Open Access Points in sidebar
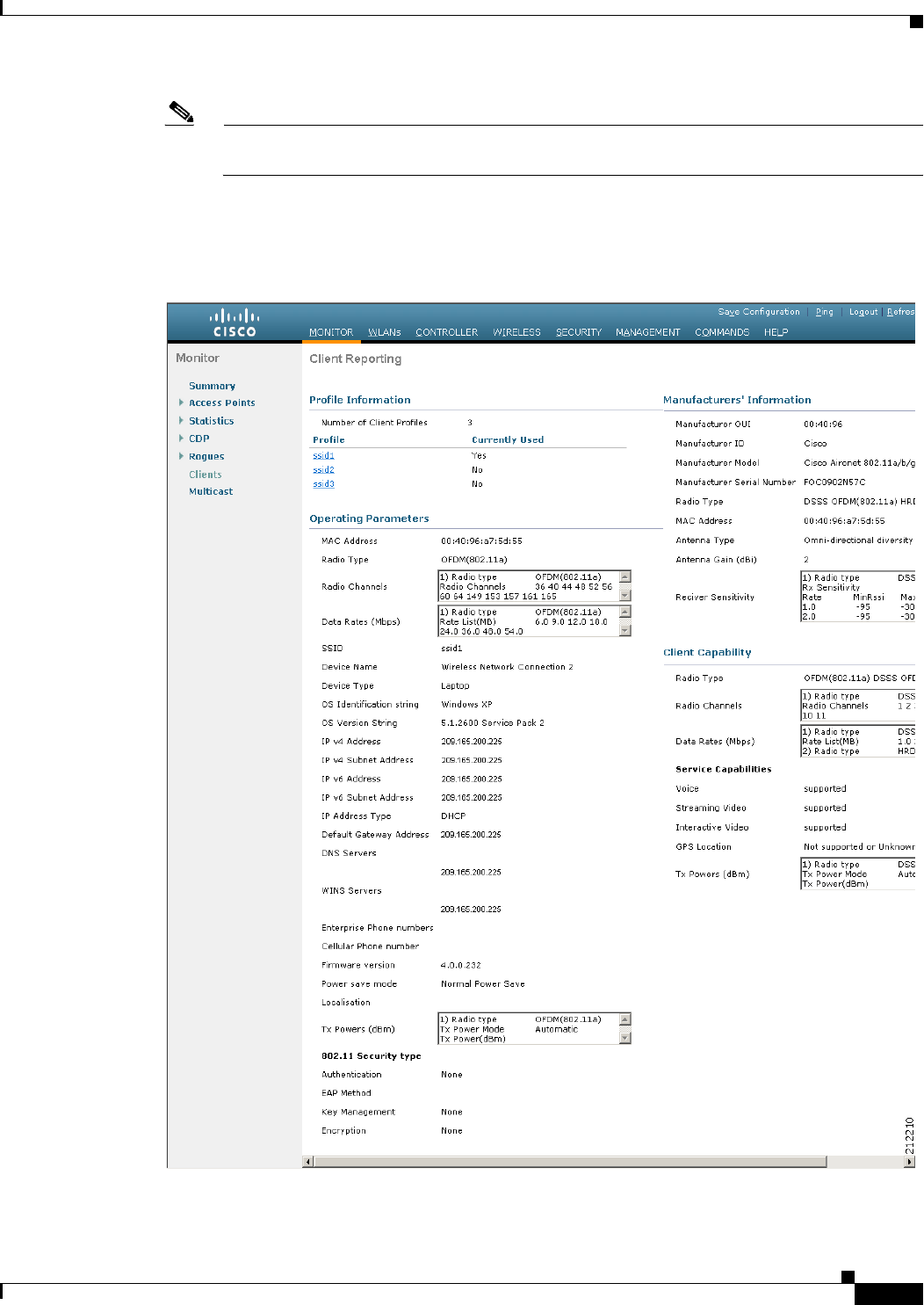This screenshot has height=1305, width=924. pyautogui.click(x=221, y=402)
